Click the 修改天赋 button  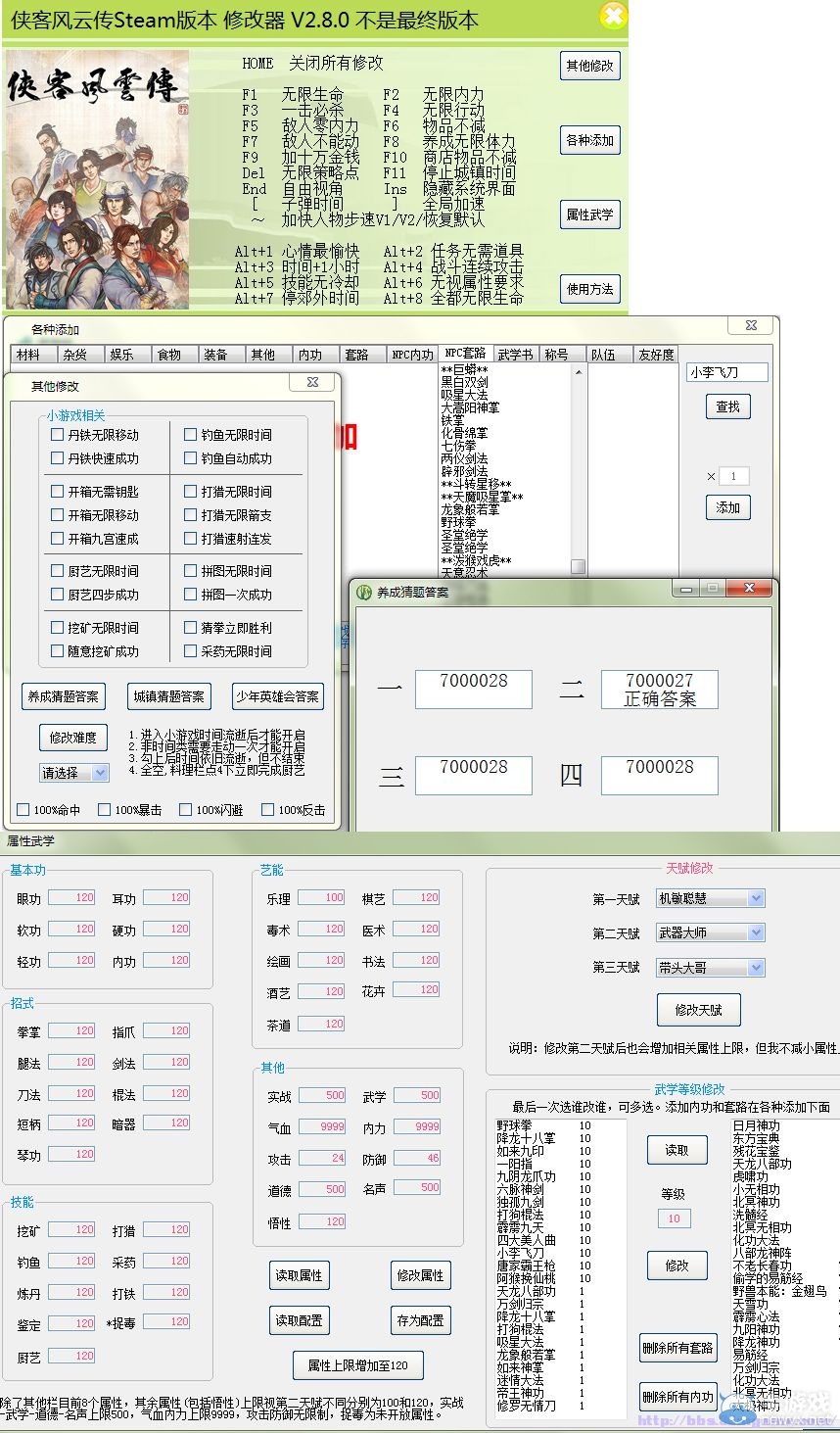pyautogui.click(x=699, y=1010)
